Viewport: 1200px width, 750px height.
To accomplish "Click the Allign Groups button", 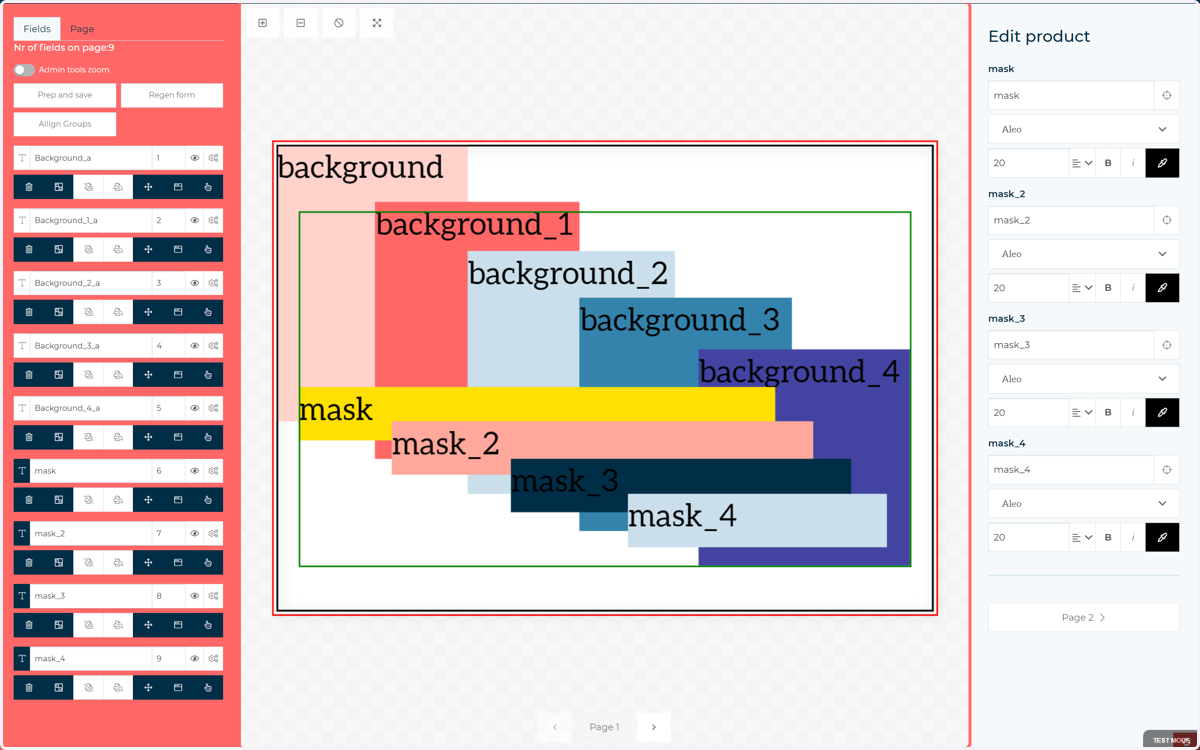I will click(x=65, y=124).
